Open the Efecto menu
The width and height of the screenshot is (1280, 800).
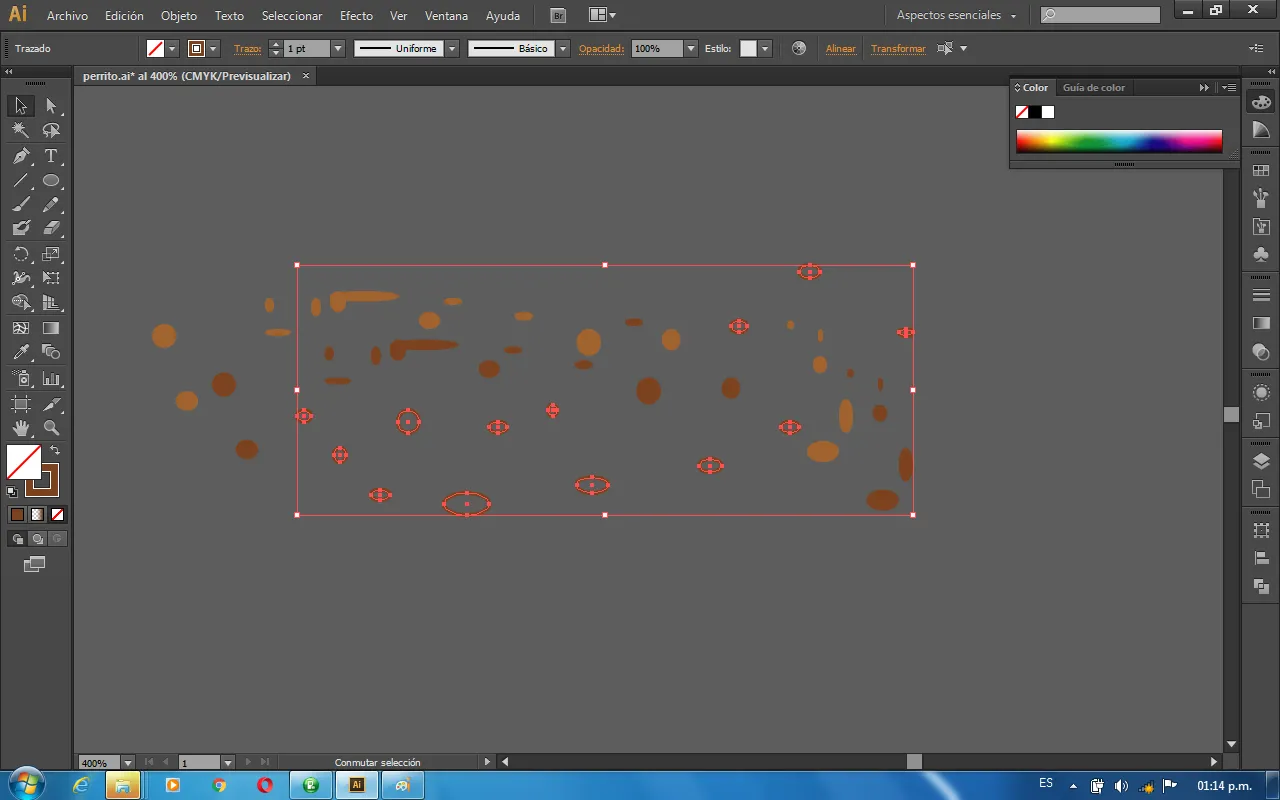pos(356,16)
